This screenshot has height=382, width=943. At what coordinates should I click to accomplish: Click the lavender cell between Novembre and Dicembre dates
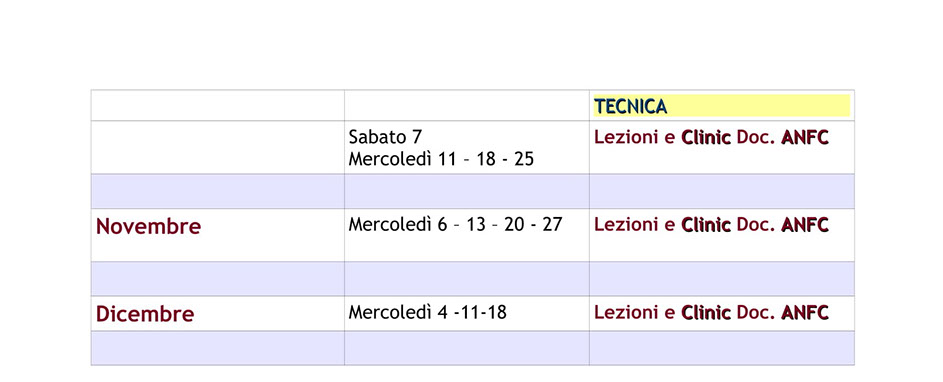(467, 279)
